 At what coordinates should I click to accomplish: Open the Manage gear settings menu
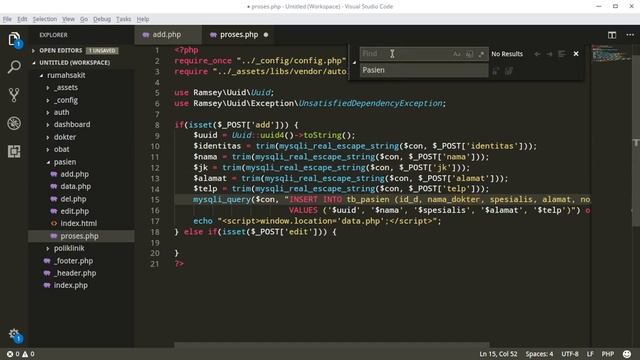coord(14,335)
